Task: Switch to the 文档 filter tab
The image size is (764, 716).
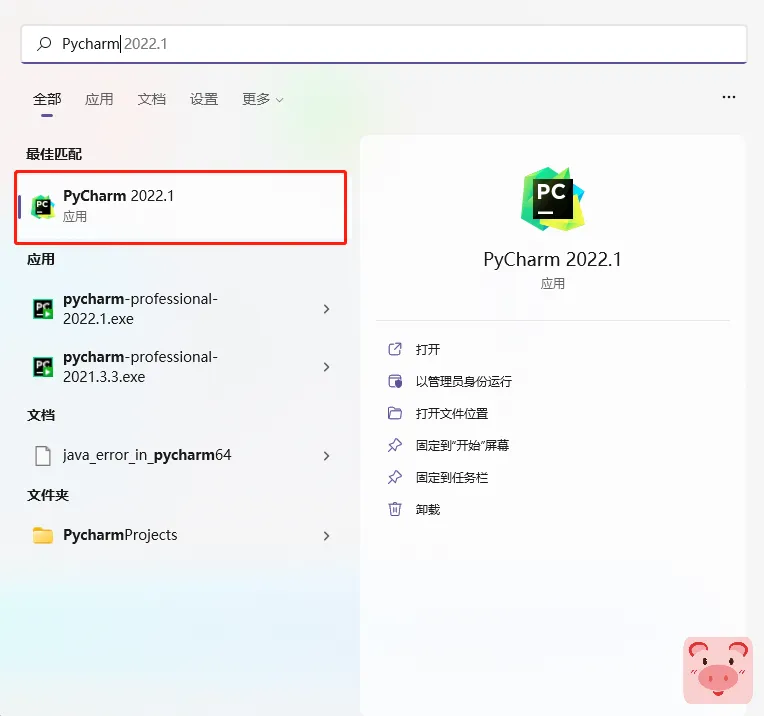Action: coord(152,99)
